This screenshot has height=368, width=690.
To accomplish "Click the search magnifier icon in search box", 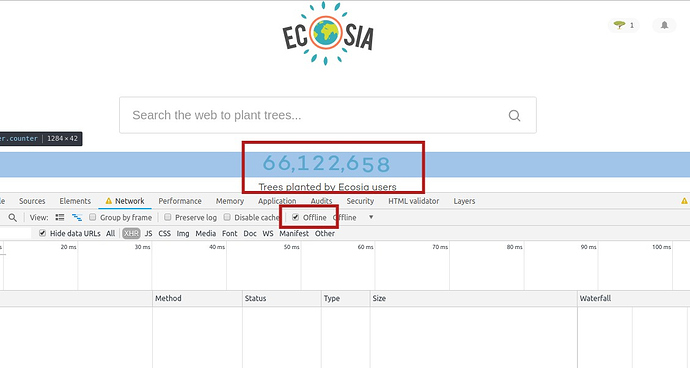I will click(x=514, y=115).
